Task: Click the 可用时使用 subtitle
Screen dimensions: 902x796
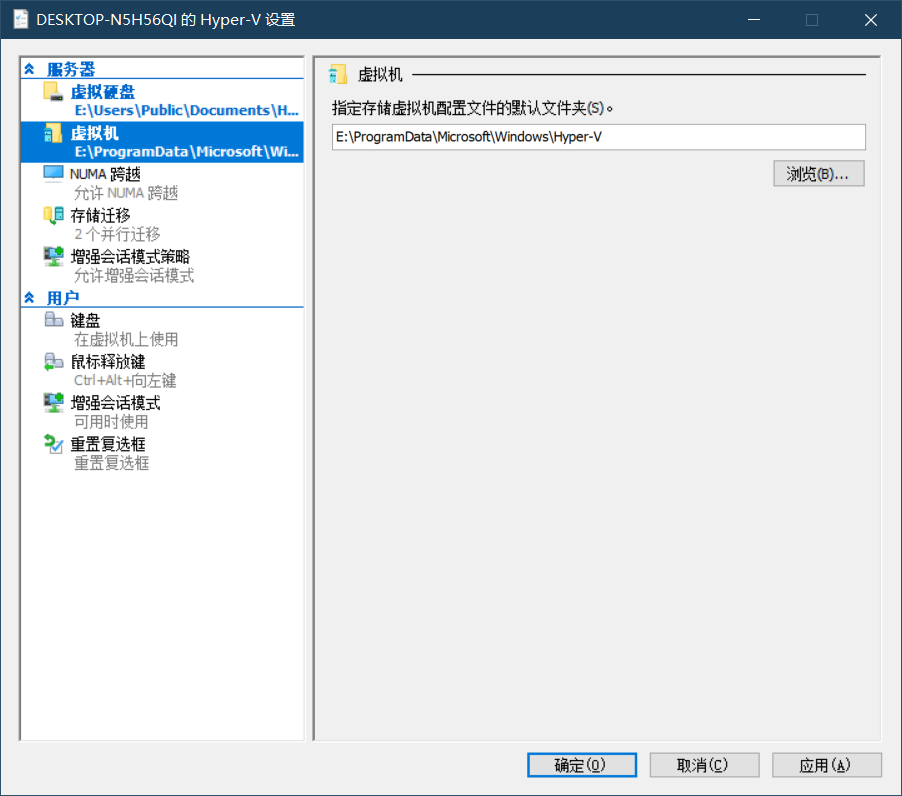Action: click(111, 422)
